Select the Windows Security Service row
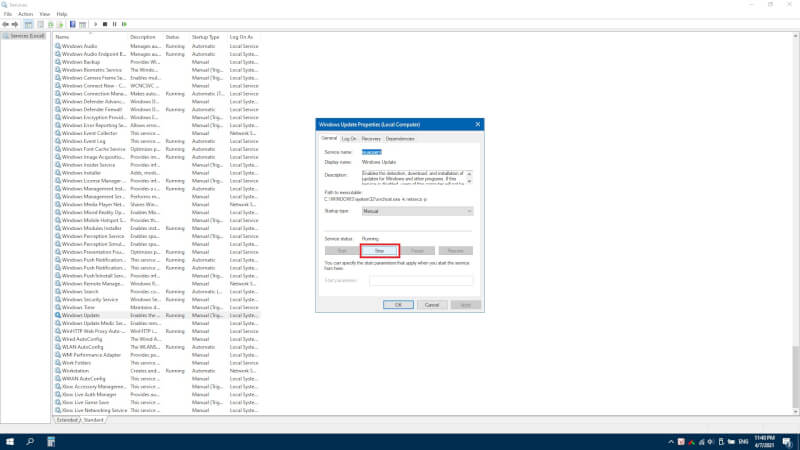Image resolution: width=800 pixels, height=450 pixels. click(x=157, y=299)
